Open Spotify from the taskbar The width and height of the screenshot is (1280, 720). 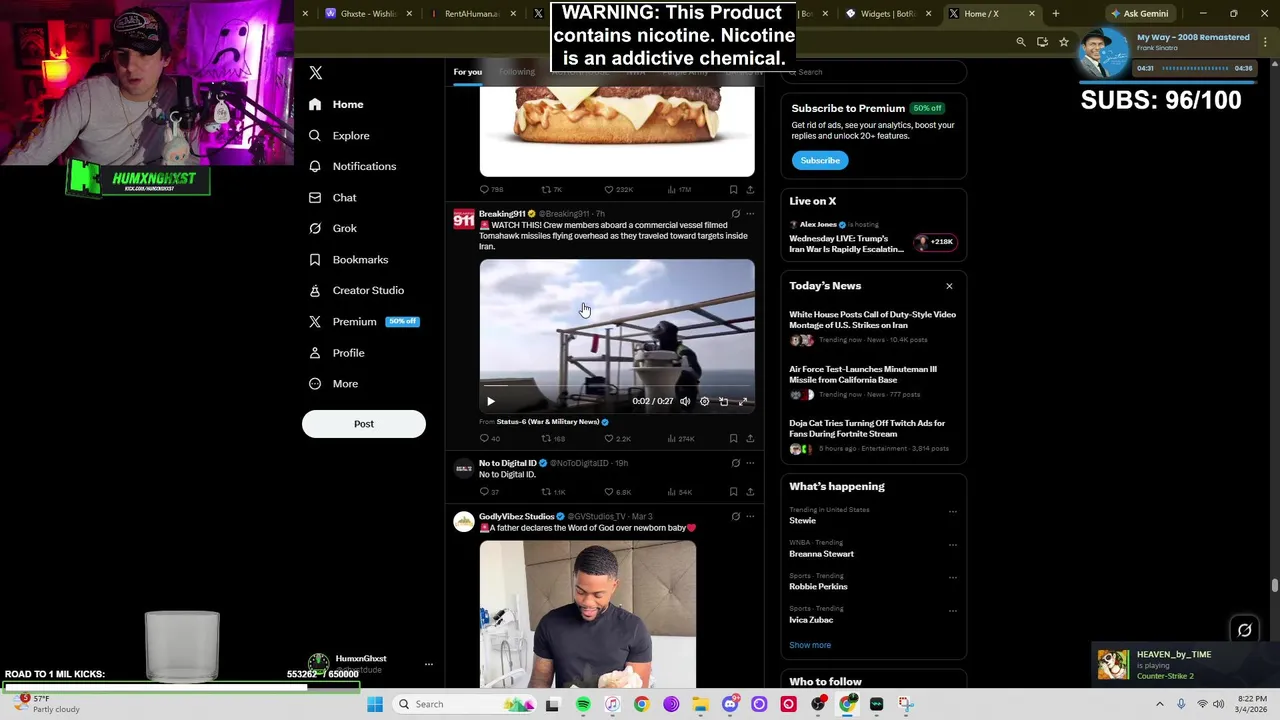(x=583, y=704)
